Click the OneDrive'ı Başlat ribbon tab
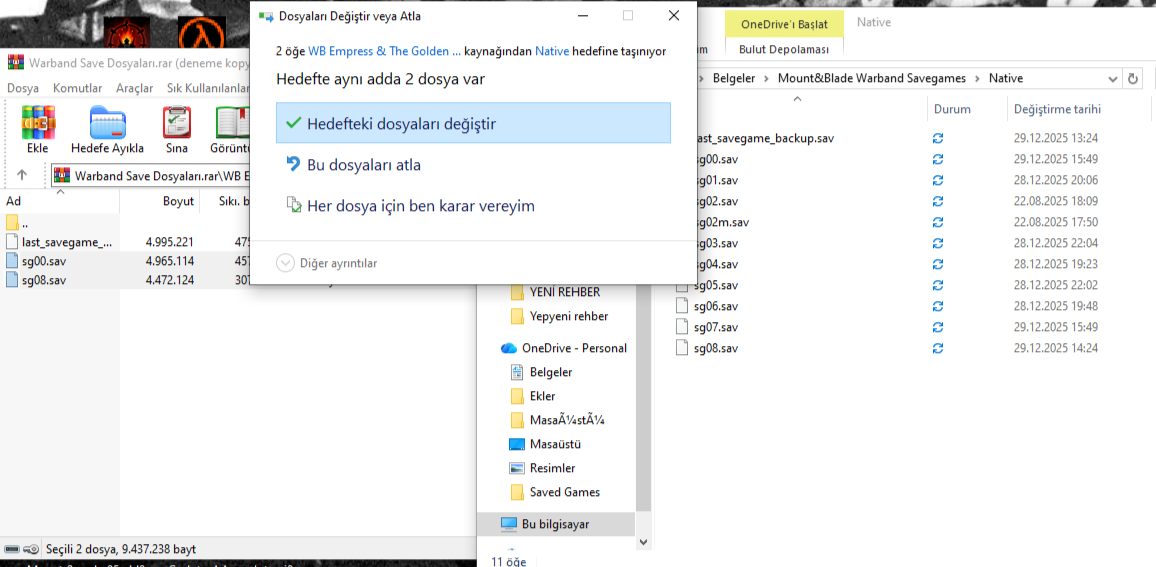1156x567 pixels. point(784,24)
